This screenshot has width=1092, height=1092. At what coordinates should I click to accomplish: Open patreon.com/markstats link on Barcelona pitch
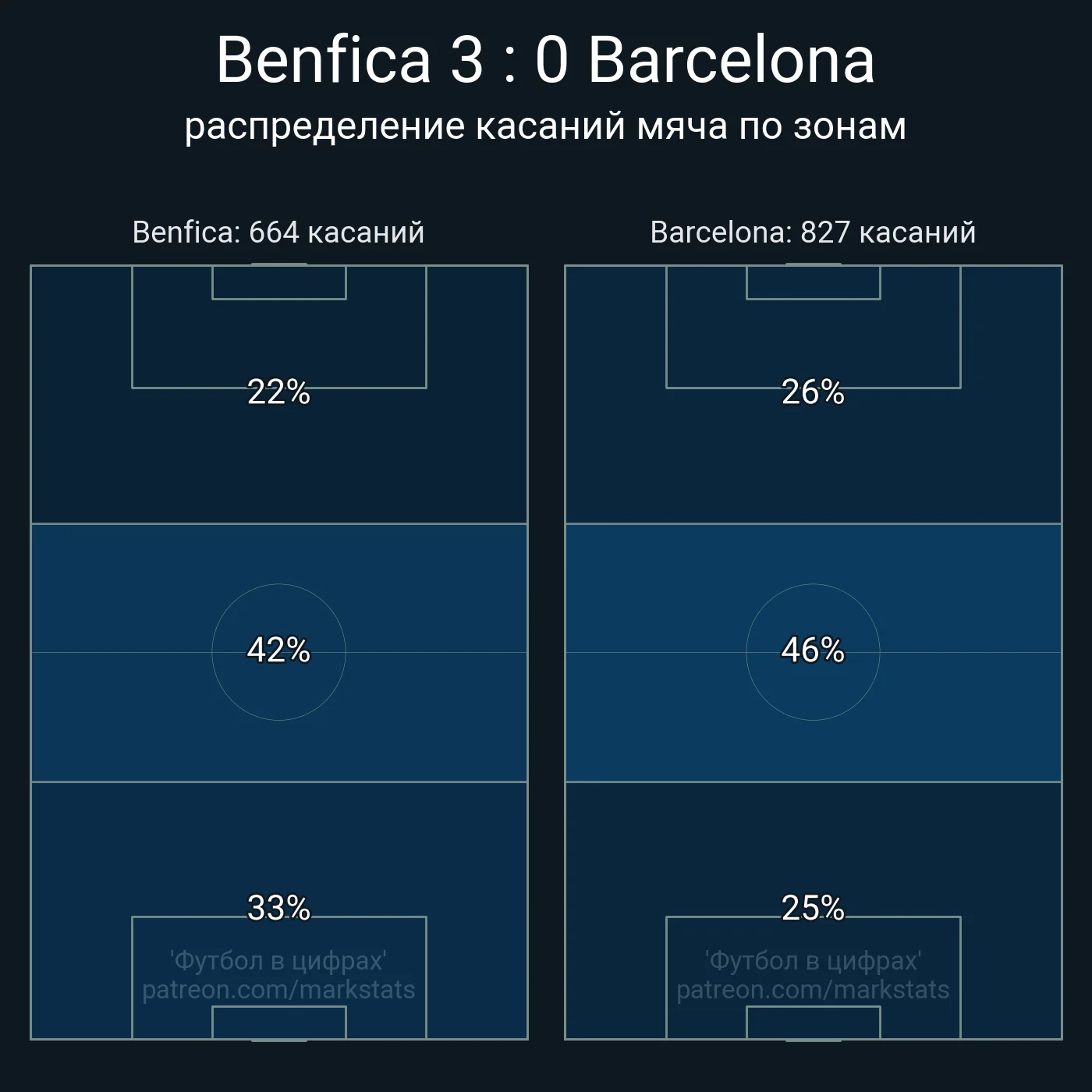[813, 990]
